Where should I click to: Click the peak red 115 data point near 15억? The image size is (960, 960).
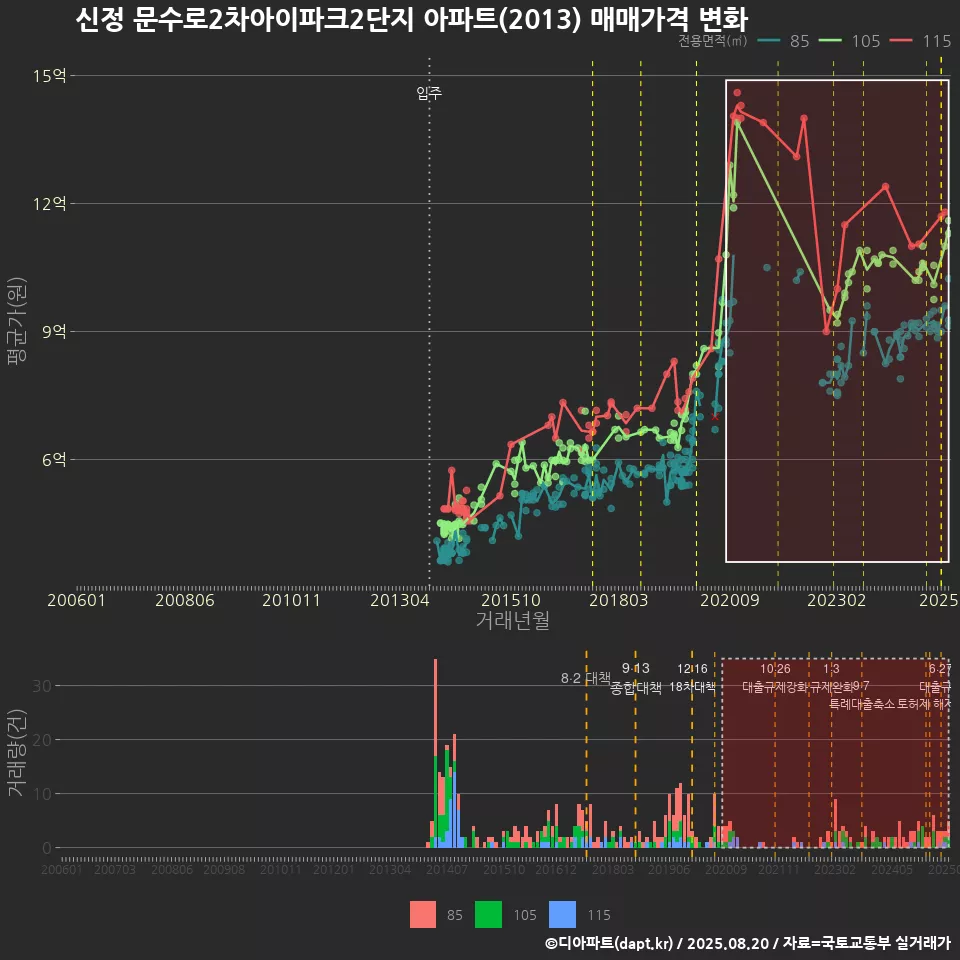click(x=737, y=93)
